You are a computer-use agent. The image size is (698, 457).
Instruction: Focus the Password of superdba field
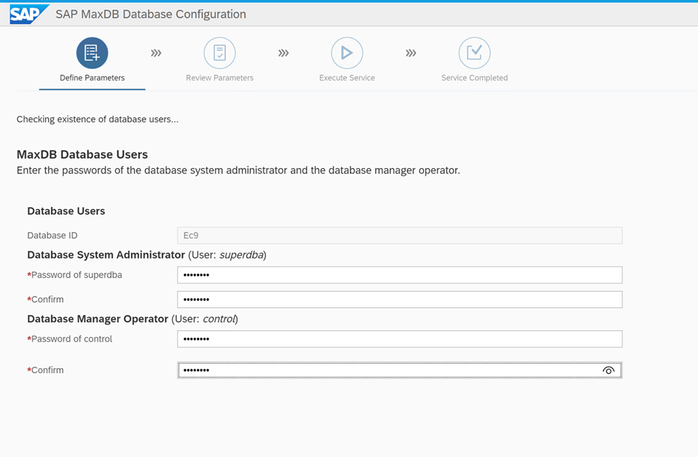(400, 275)
